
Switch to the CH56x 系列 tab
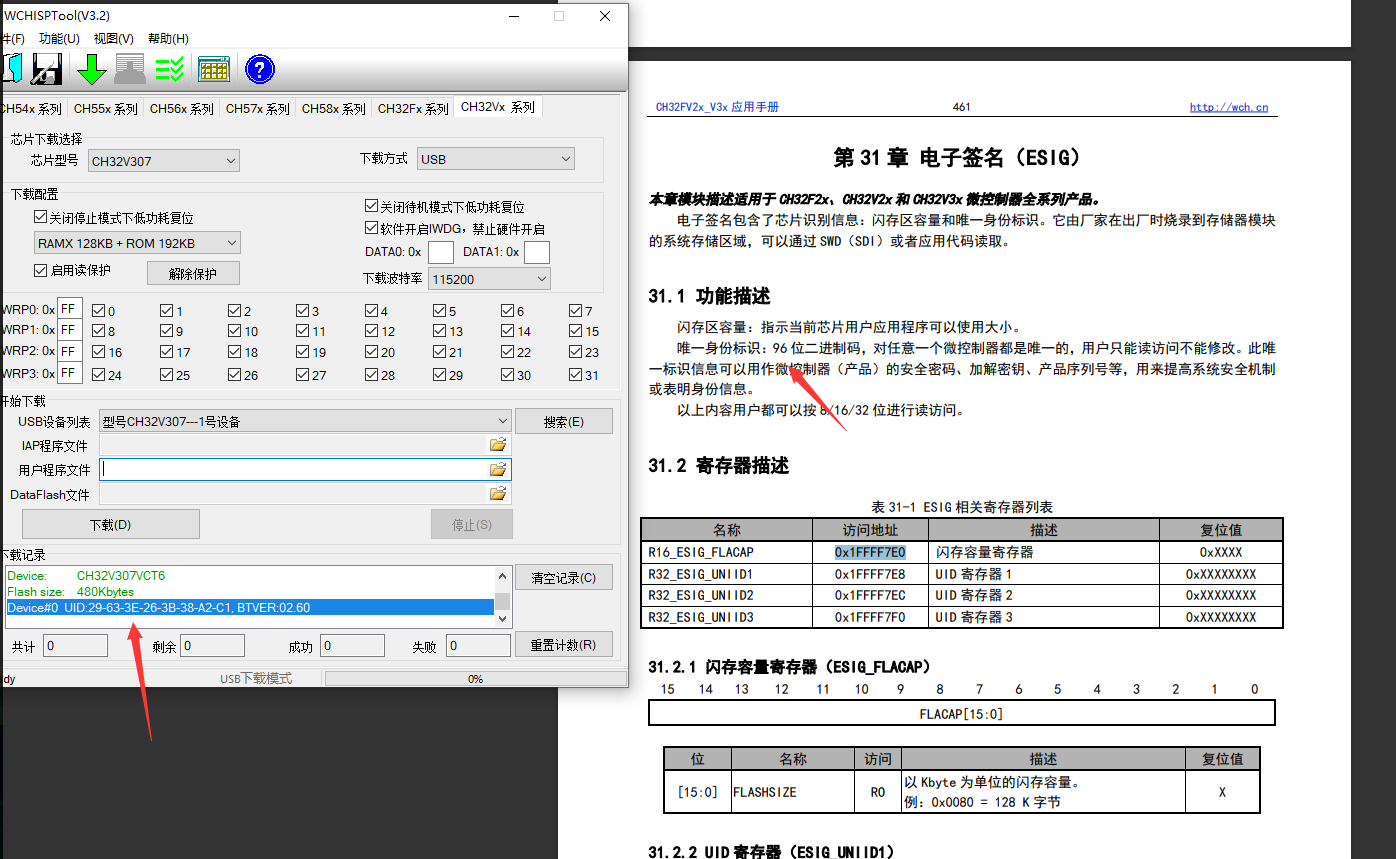click(182, 109)
